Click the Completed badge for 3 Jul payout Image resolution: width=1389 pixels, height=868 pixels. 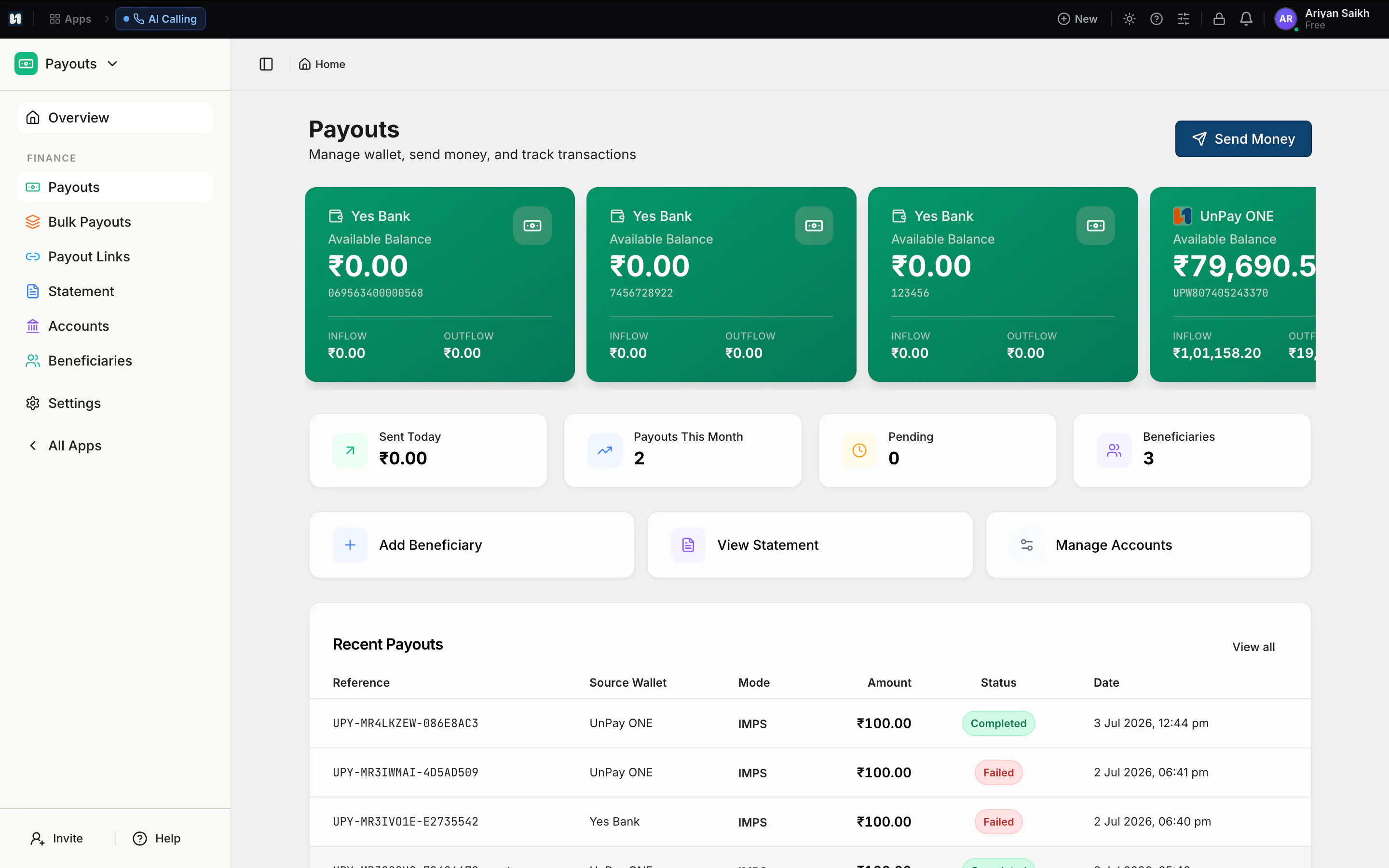(x=998, y=723)
